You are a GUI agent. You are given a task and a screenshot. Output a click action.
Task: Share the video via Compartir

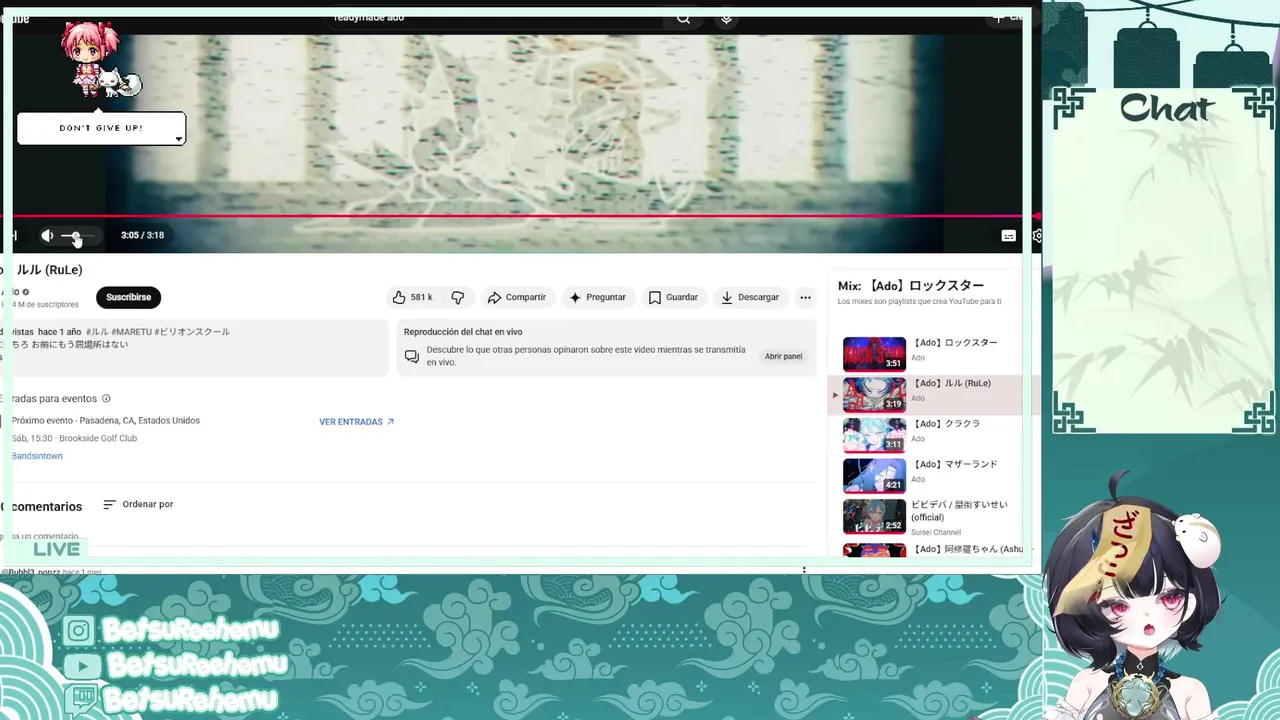[517, 297]
